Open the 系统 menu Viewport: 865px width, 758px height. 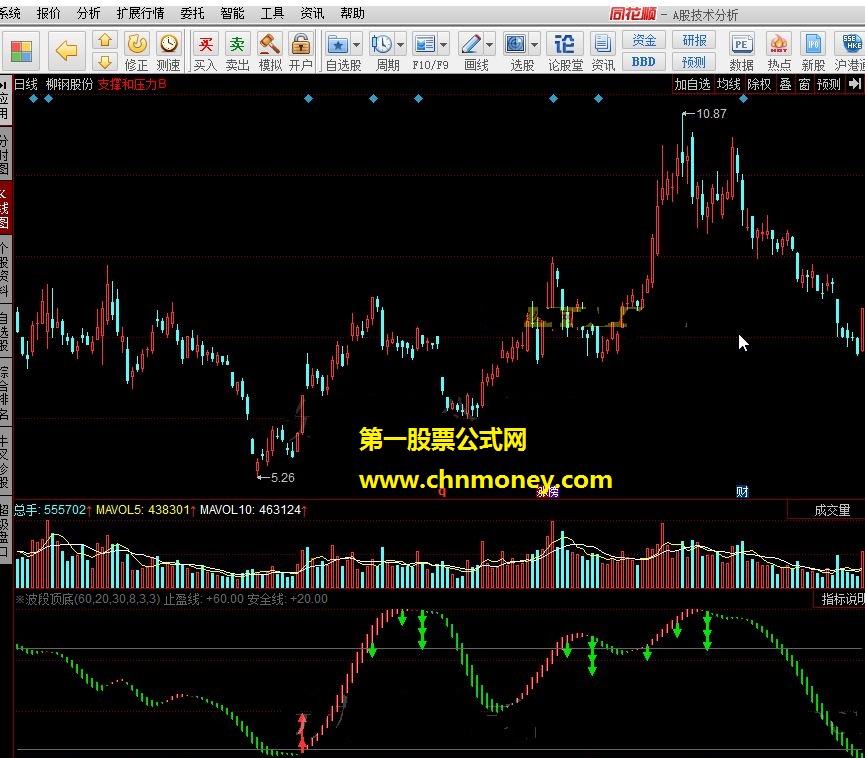click(x=9, y=13)
